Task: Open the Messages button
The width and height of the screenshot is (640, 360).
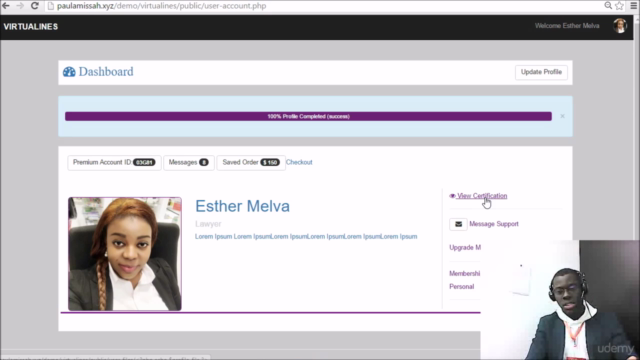Action: click(189, 162)
